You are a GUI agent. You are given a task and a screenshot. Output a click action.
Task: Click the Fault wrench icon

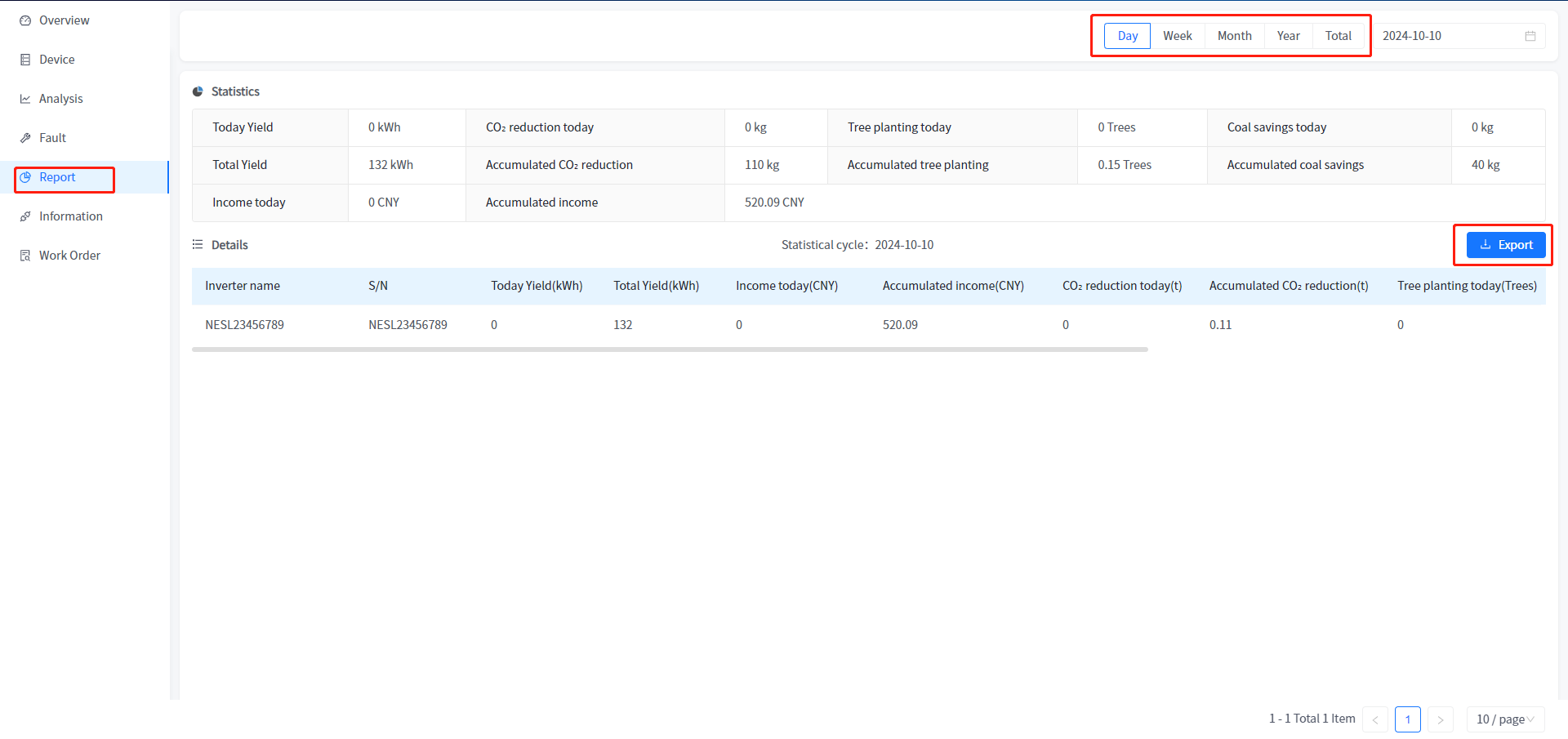pyautogui.click(x=25, y=138)
